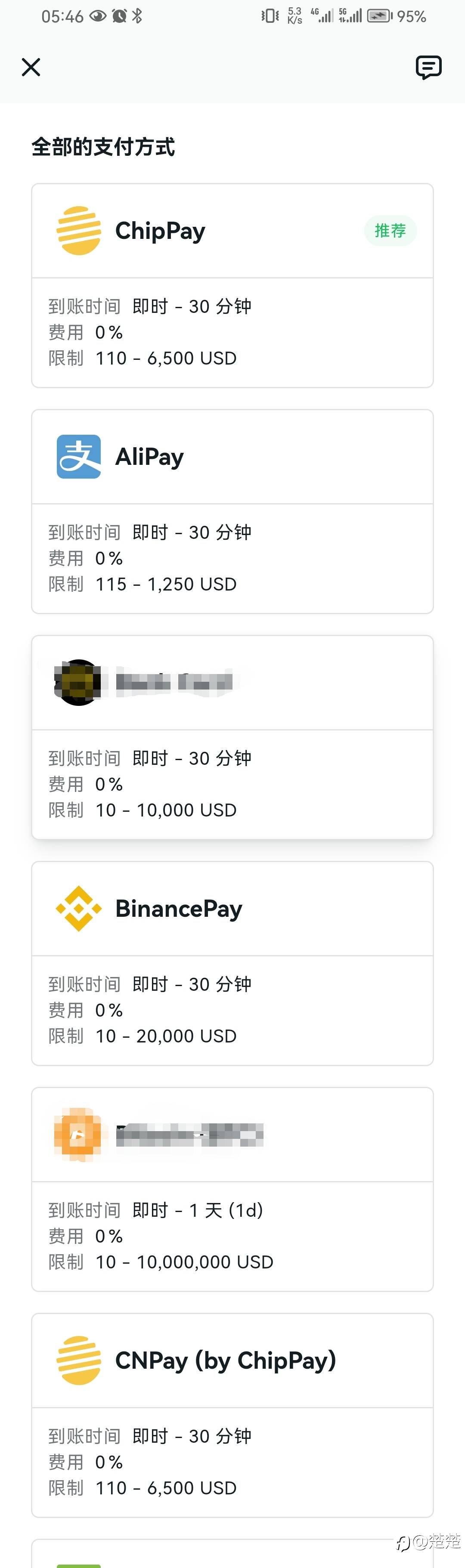Screen dimensions: 465x1568
Task: Tap the ChipPay yellow logo icon
Action: pyautogui.click(x=78, y=231)
